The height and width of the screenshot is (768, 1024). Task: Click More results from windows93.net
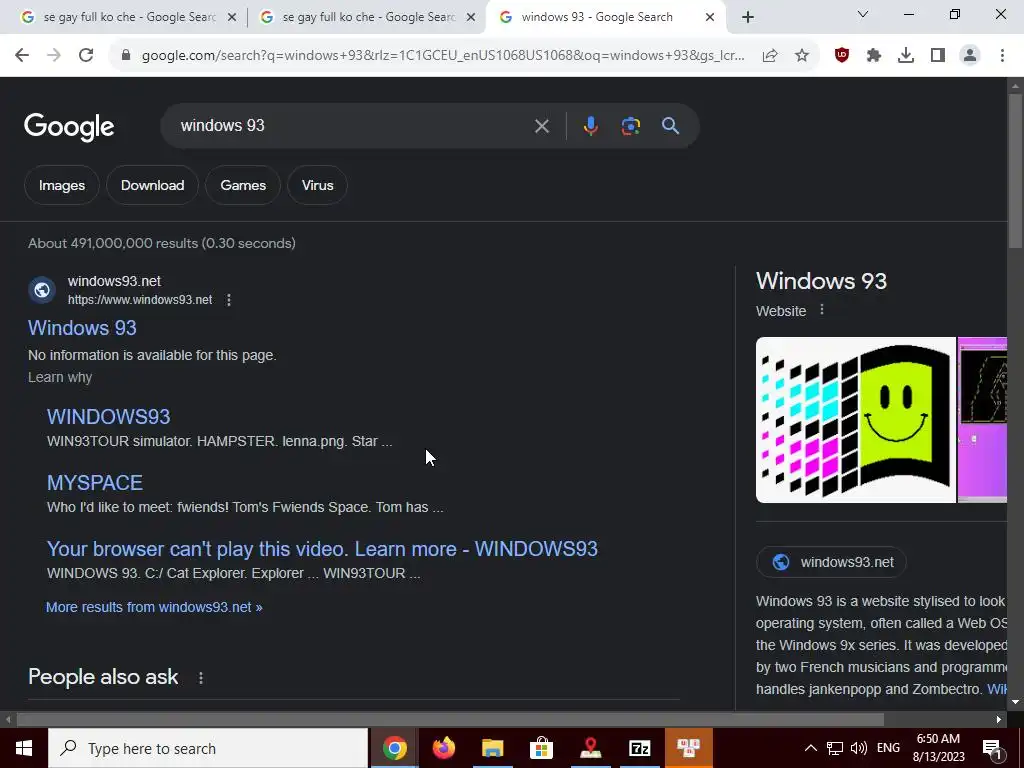(154, 607)
